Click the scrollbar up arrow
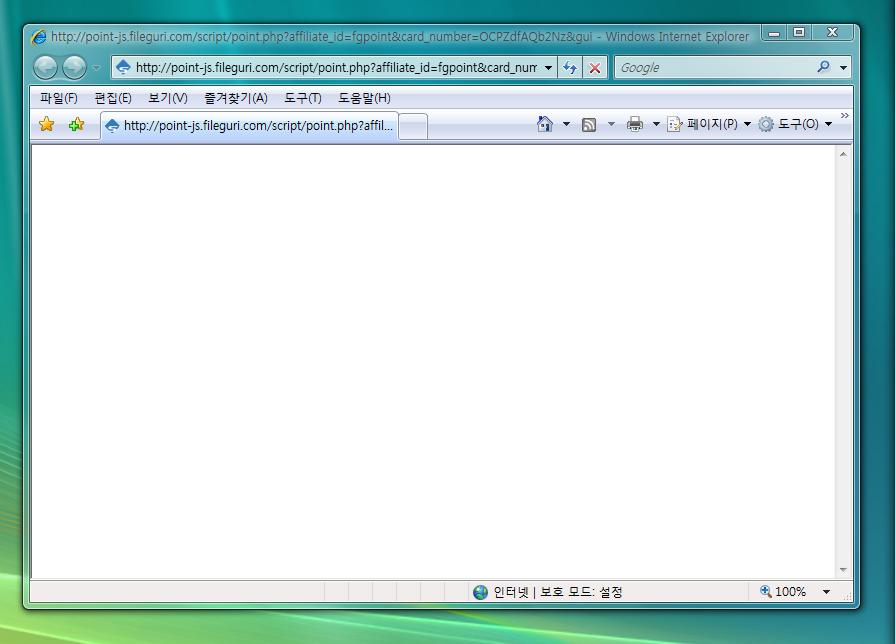895x644 pixels. coord(843,154)
